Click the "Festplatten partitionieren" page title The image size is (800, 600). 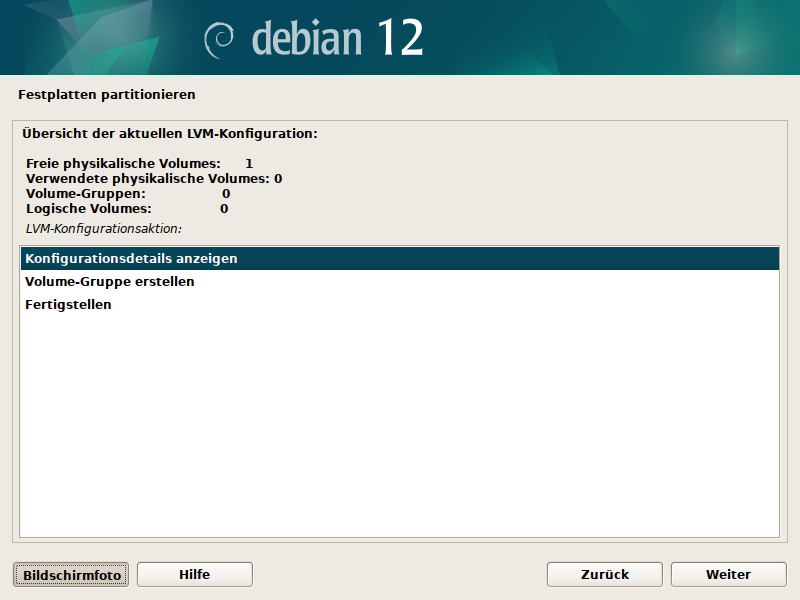(x=107, y=95)
